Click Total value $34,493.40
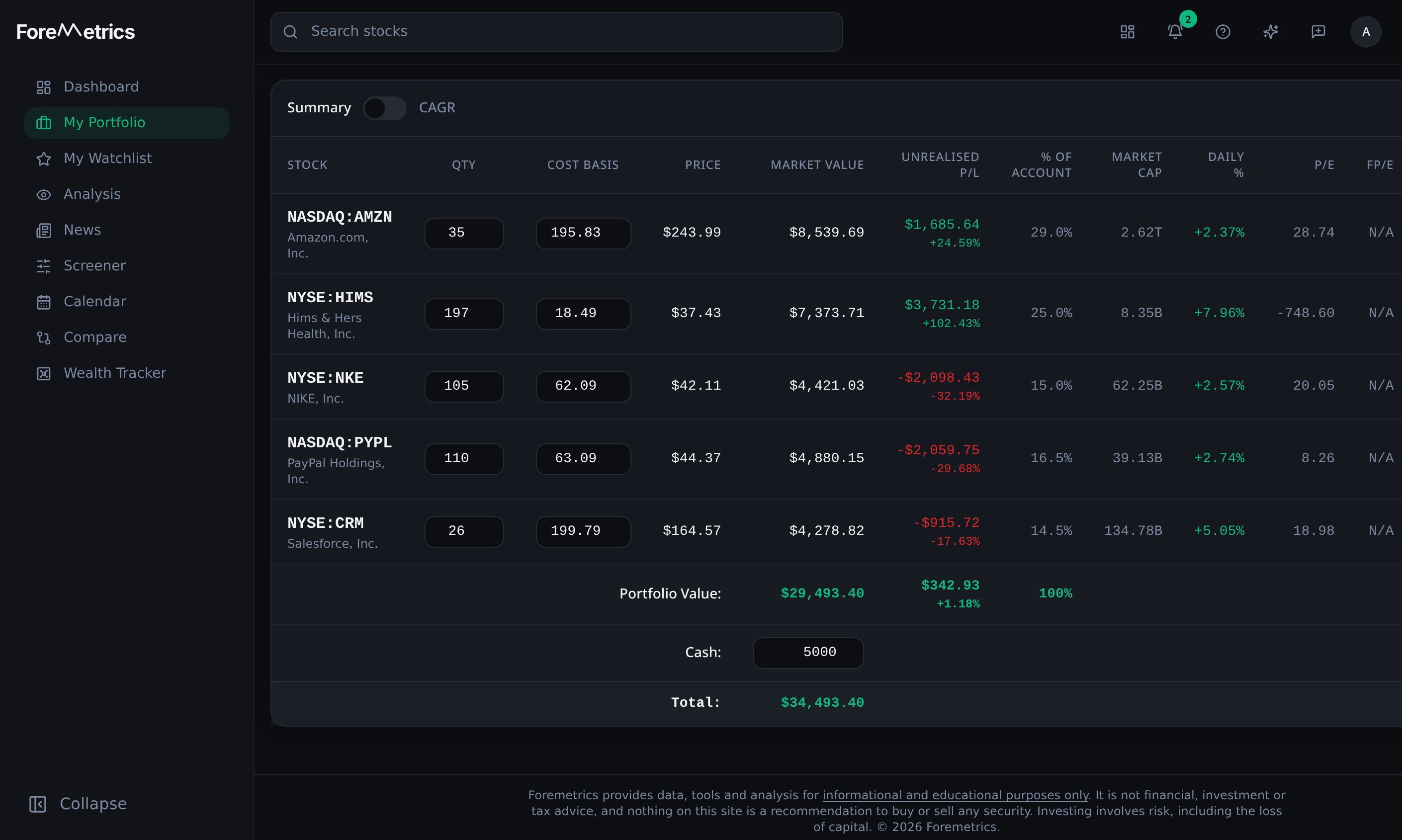Viewport: 1402px width, 840px height. (x=822, y=702)
